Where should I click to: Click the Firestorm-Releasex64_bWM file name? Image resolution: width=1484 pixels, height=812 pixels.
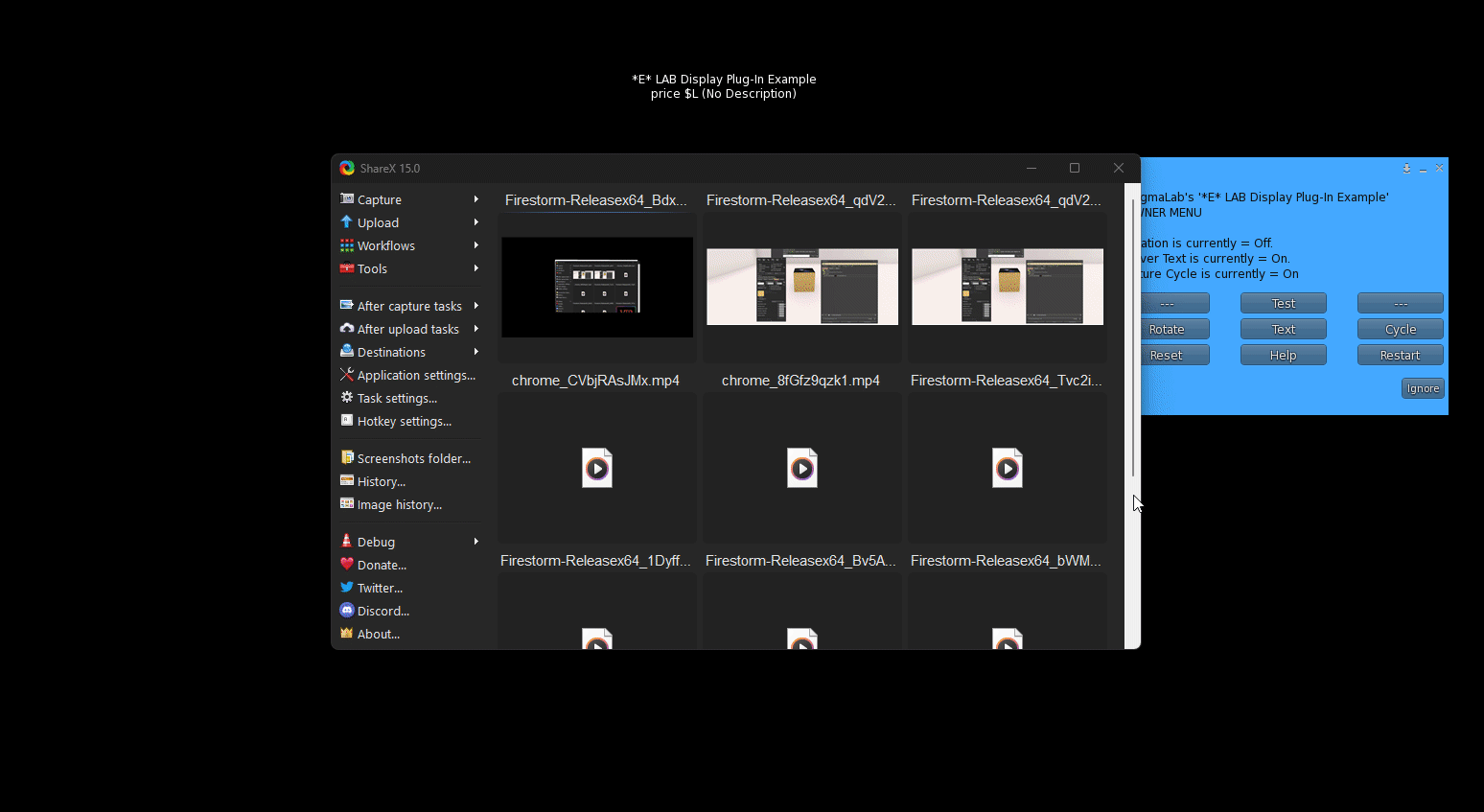[1006, 561]
